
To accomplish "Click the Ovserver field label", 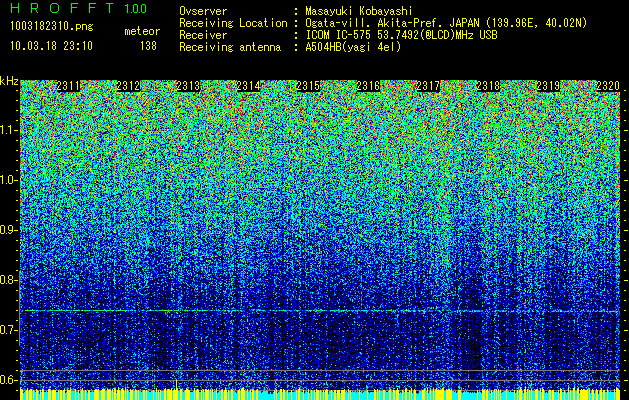I will 203,11.
